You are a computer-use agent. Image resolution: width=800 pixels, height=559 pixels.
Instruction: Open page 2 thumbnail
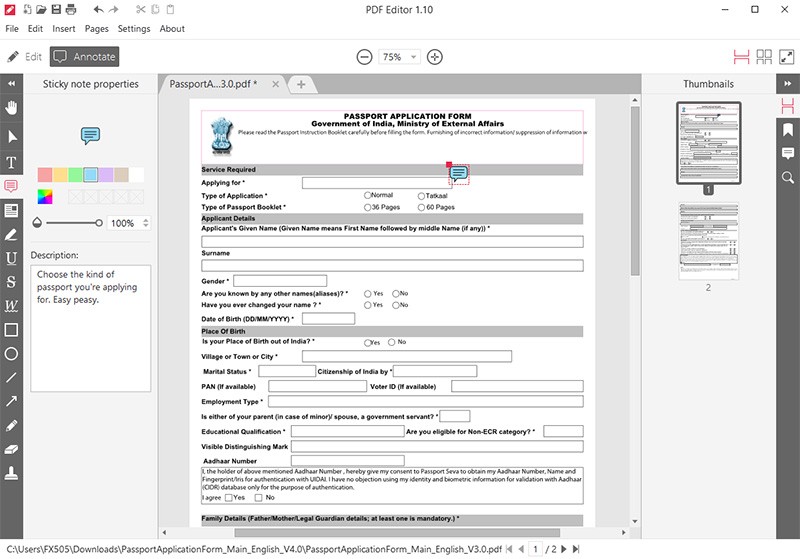tap(708, 241)
